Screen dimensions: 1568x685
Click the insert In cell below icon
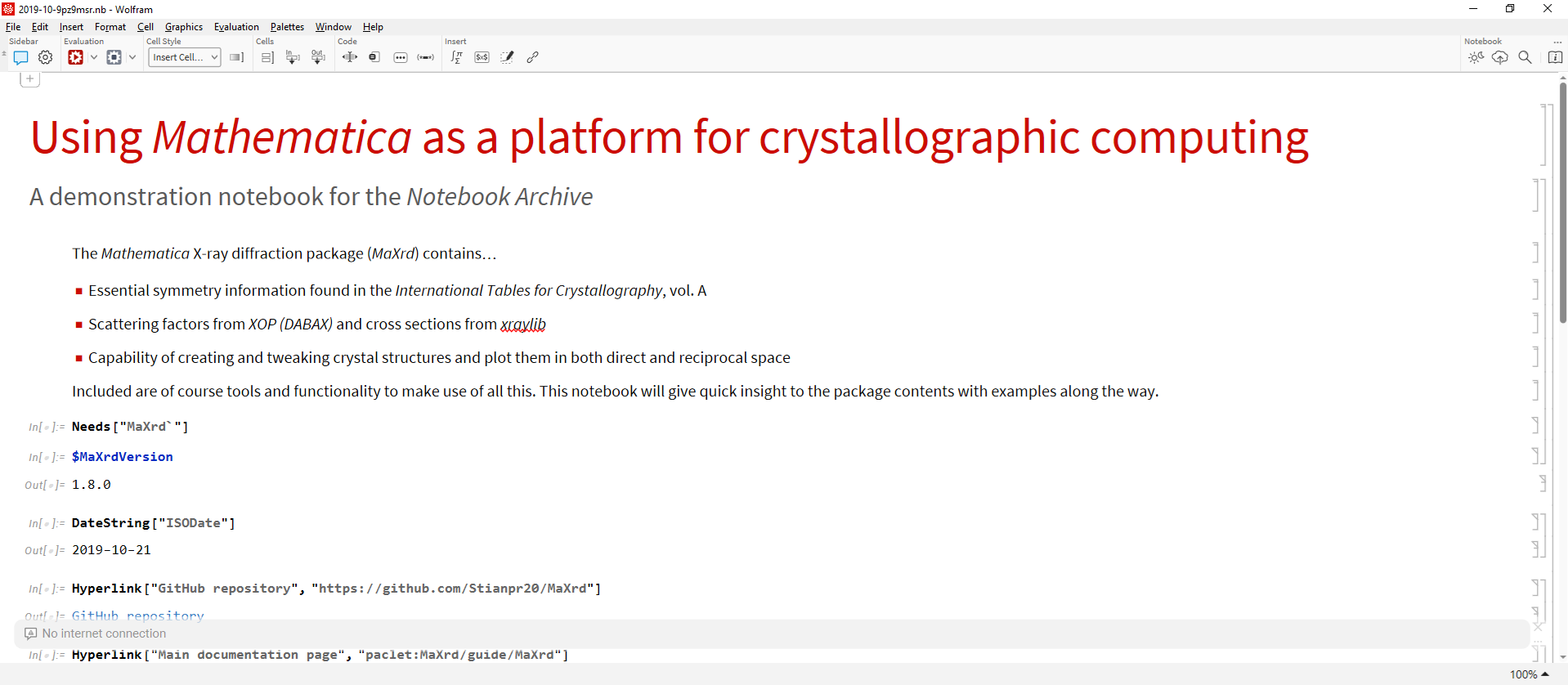pos(293,57)
